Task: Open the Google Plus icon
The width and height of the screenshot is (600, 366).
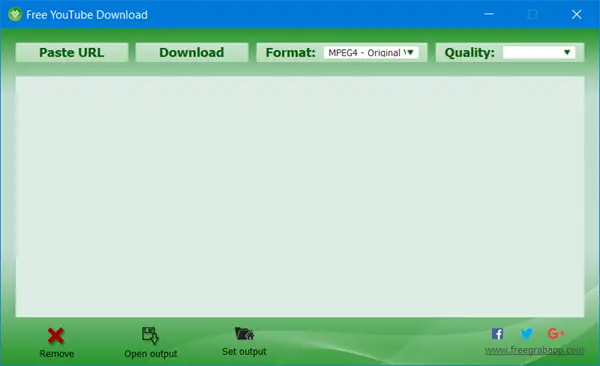Action: pos(556,333)
